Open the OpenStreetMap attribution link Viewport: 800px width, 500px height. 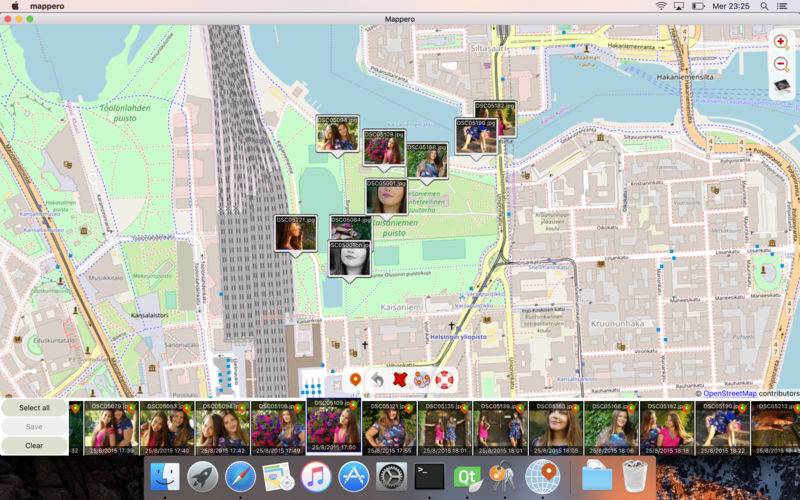coord(730,393)
